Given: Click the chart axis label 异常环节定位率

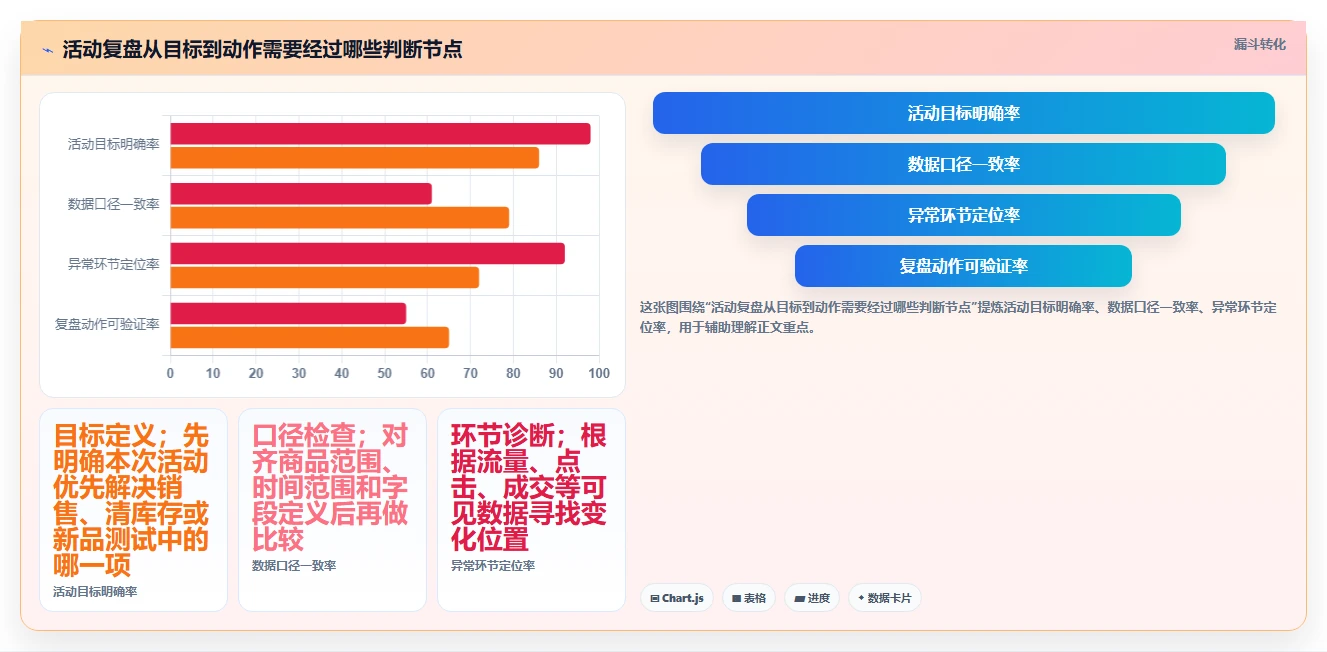Looking at the screenshot, I should click(x=113, y=265).
